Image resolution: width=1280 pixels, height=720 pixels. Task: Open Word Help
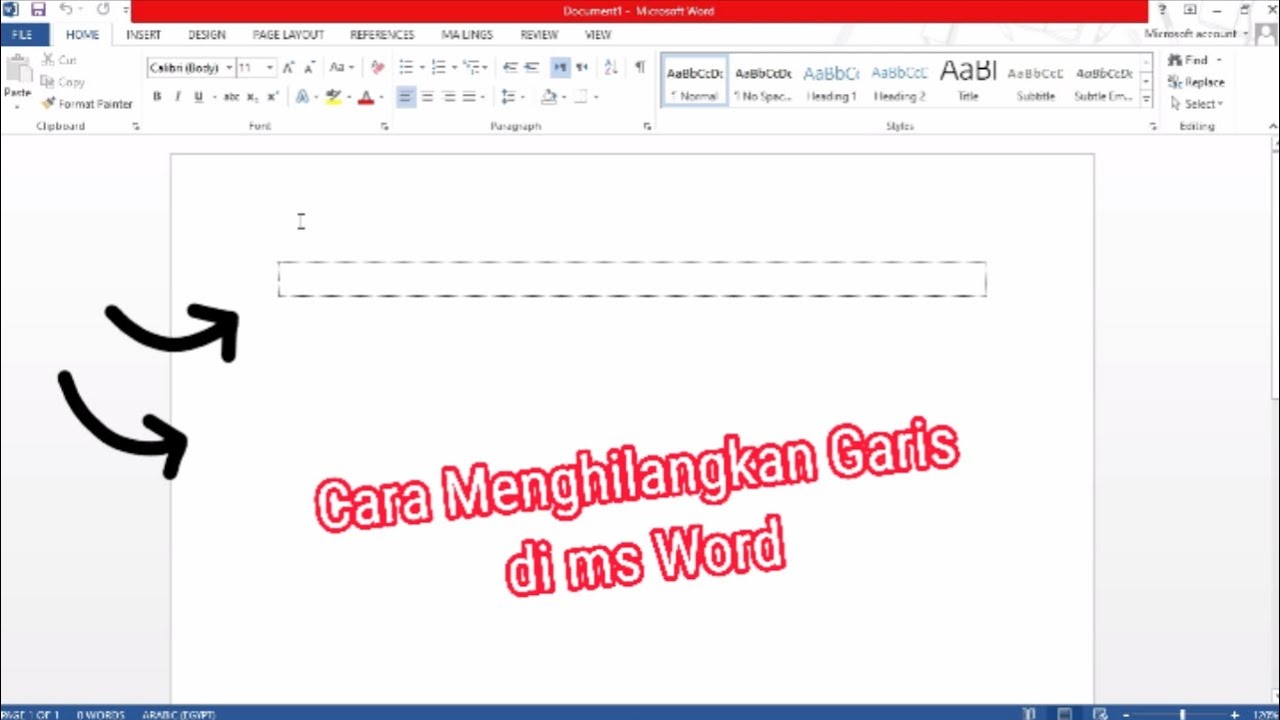(1162, 10)
